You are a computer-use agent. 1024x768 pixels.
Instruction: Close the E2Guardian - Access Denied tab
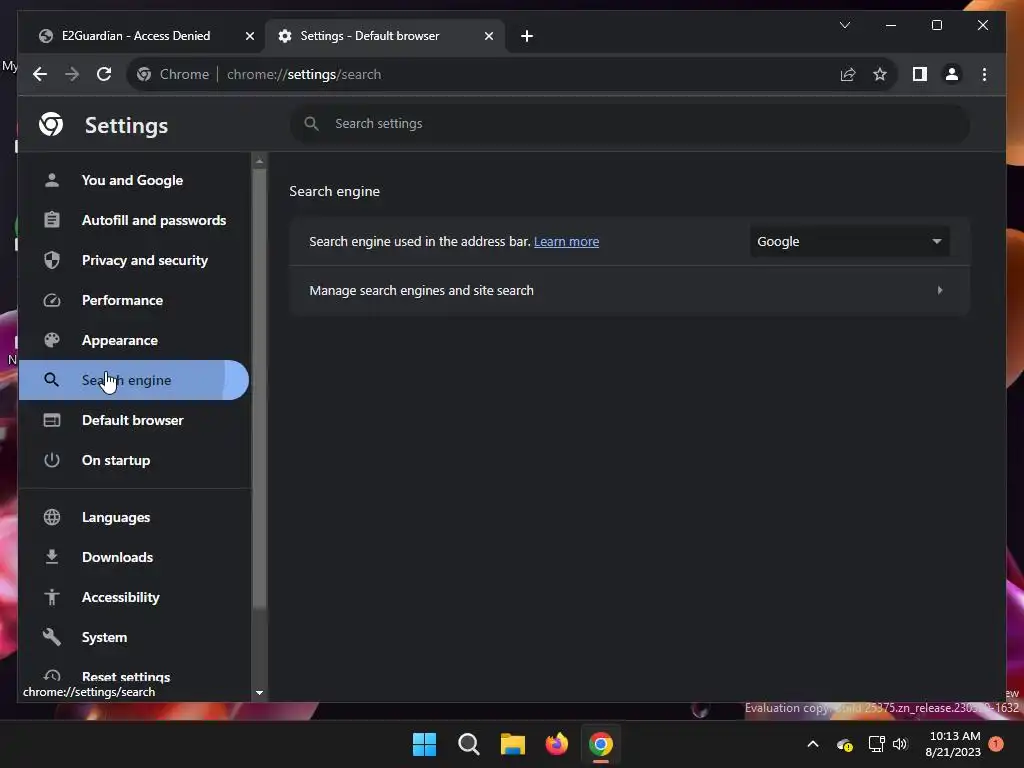[x=249, y=36]
